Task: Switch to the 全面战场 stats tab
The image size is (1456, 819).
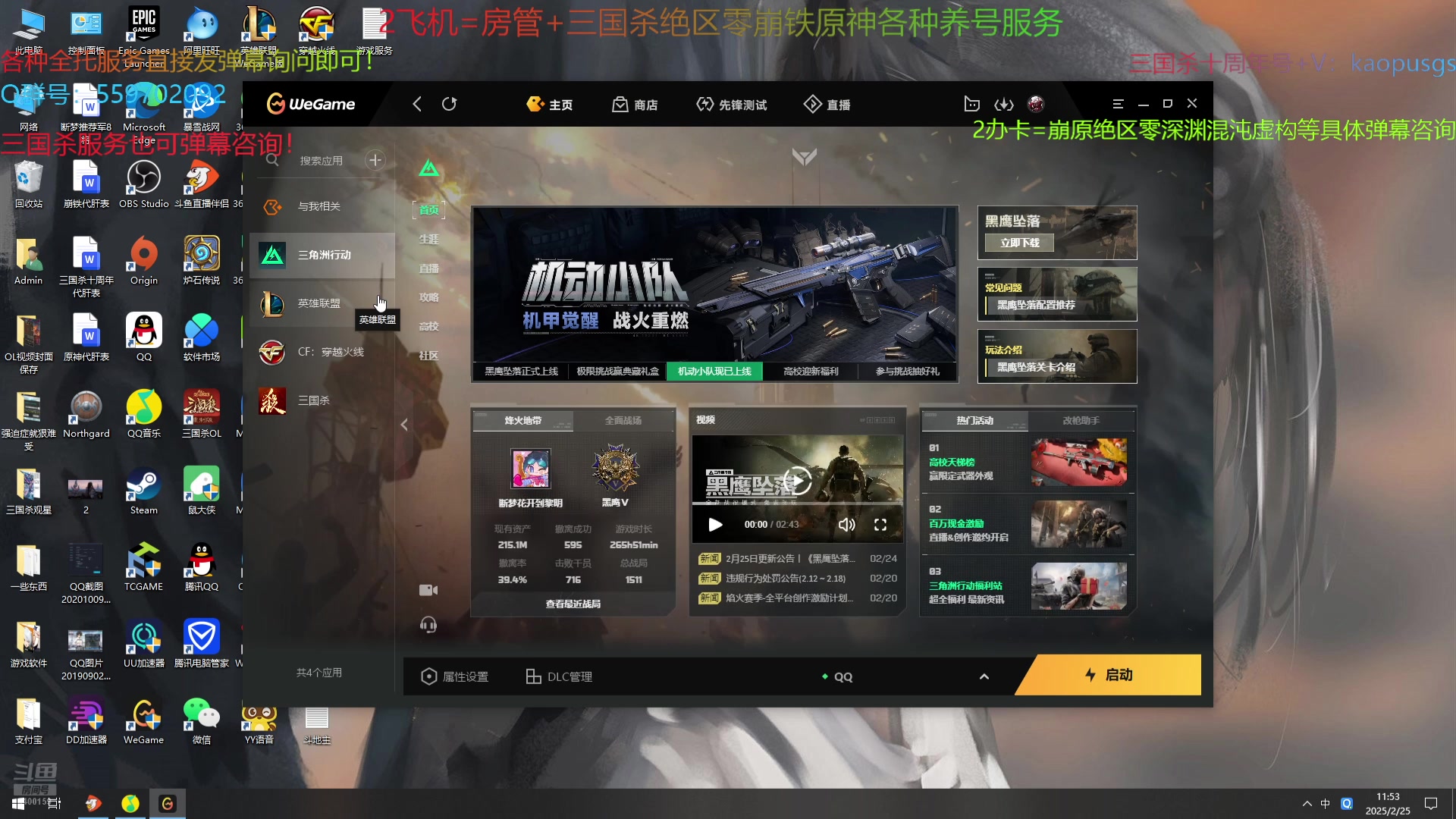Action: point(623,420)
